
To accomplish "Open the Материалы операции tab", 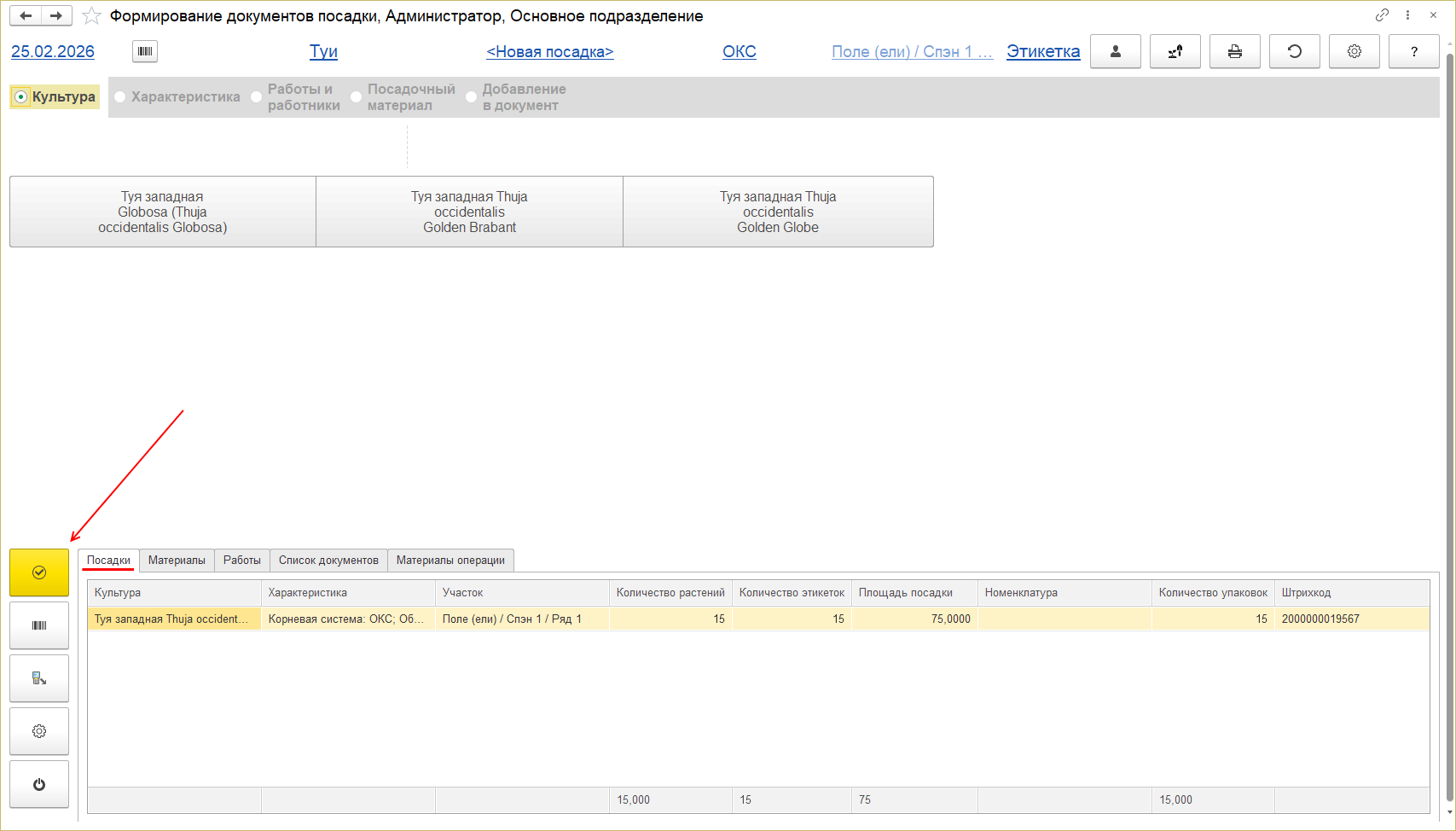I will tap(450, 560).
